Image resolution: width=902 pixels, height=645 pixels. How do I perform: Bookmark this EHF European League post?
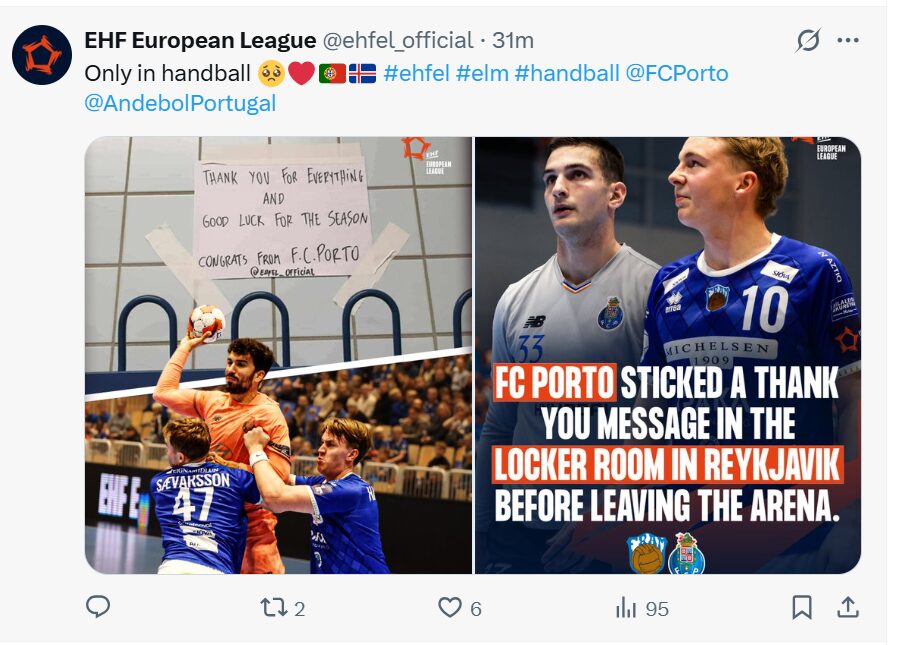click(x=802, y=608)
